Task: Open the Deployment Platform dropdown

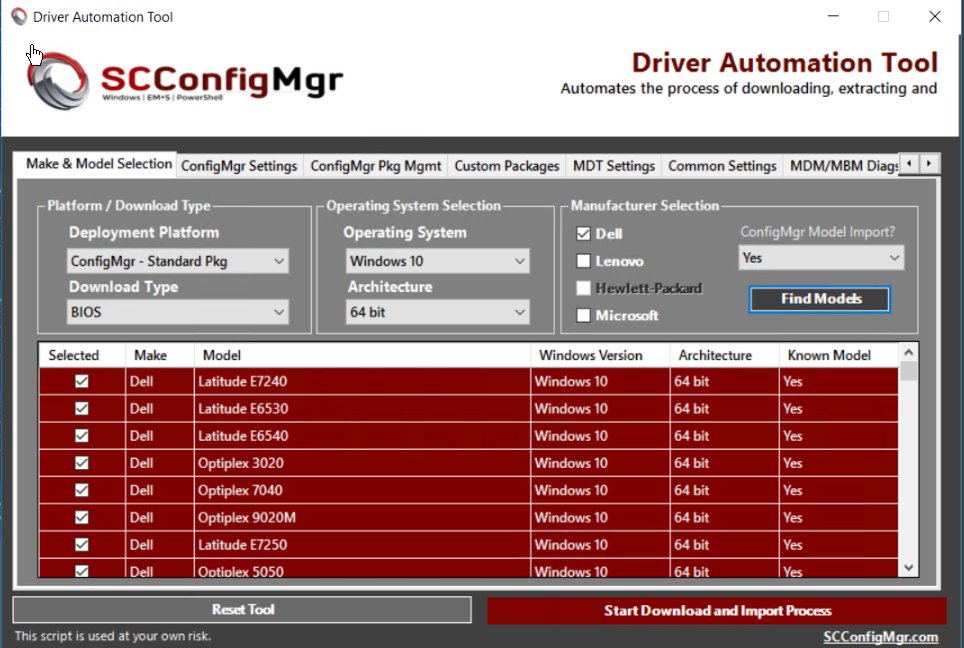Action: (x=178, y=261)
